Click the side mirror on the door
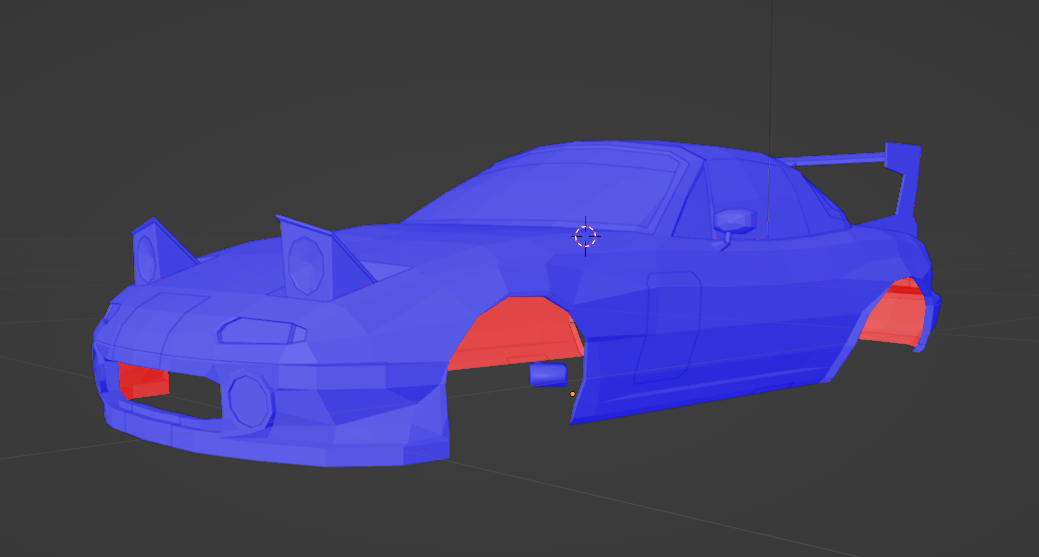 click(735, 219)
